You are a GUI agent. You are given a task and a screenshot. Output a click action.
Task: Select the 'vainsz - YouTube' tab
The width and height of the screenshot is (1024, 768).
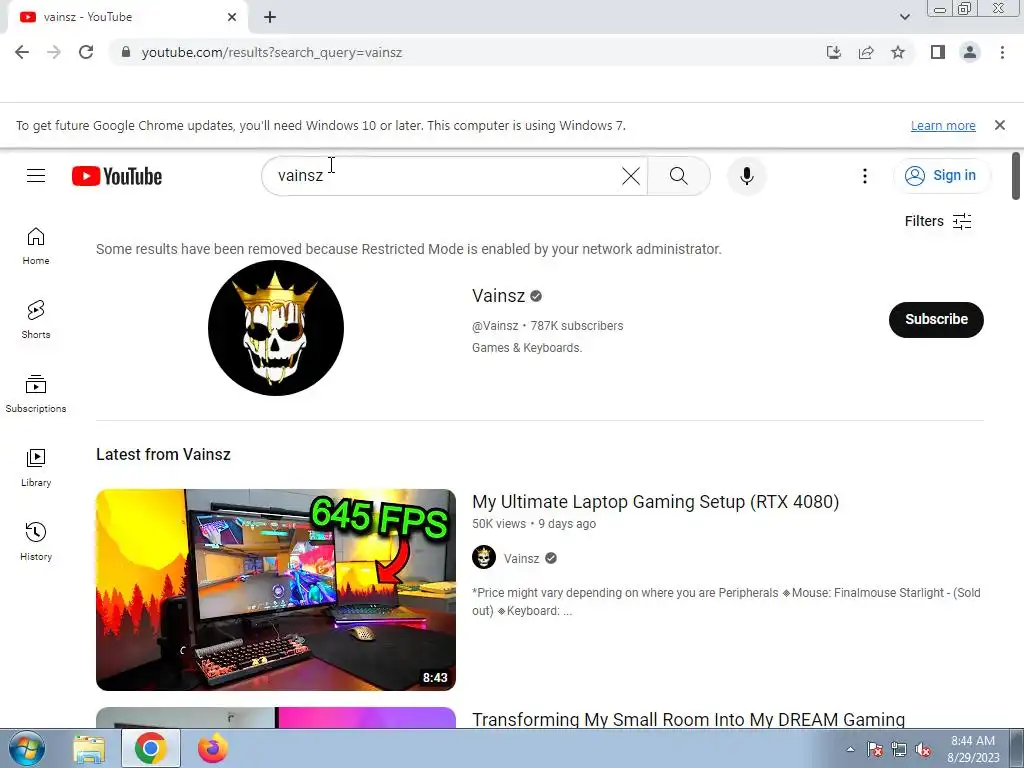click(x=127, y=17)
